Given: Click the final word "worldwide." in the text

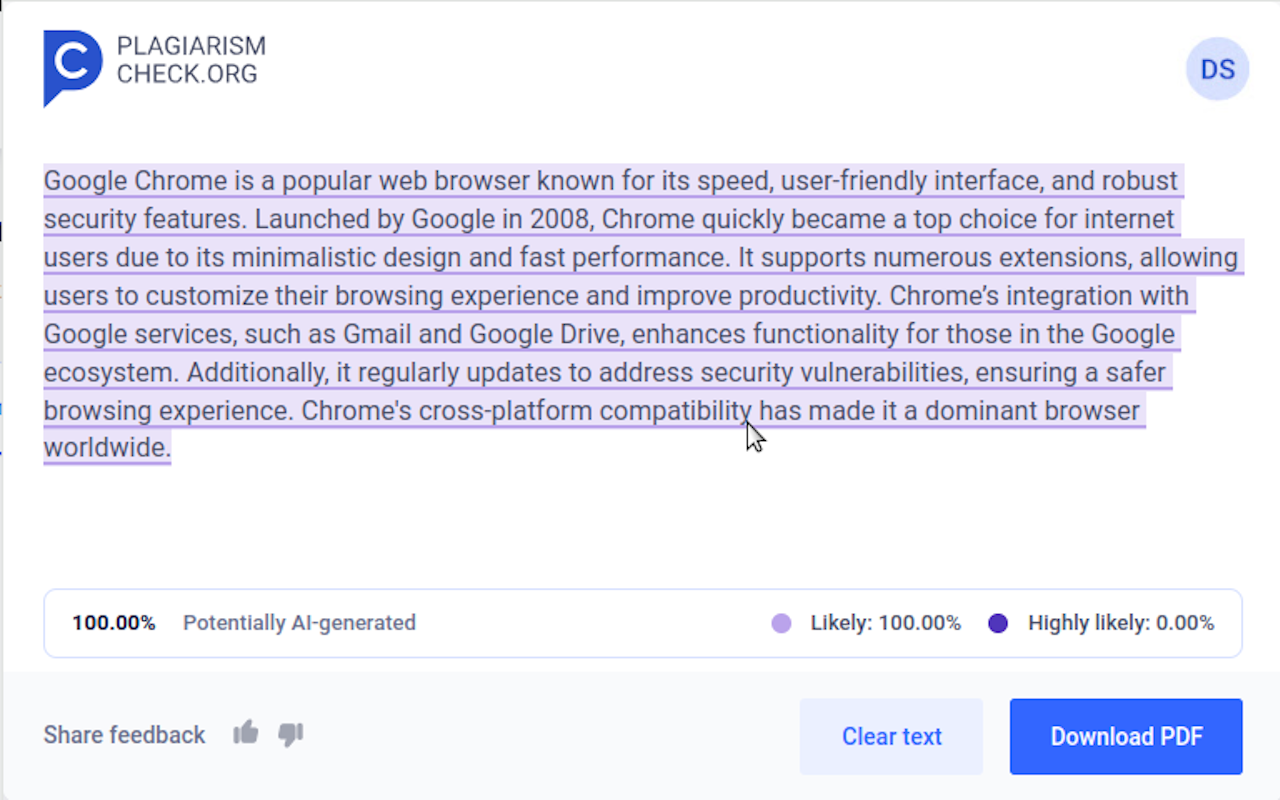Looking at the screenshot, I should pyautogui.click(x=107, y=448).
